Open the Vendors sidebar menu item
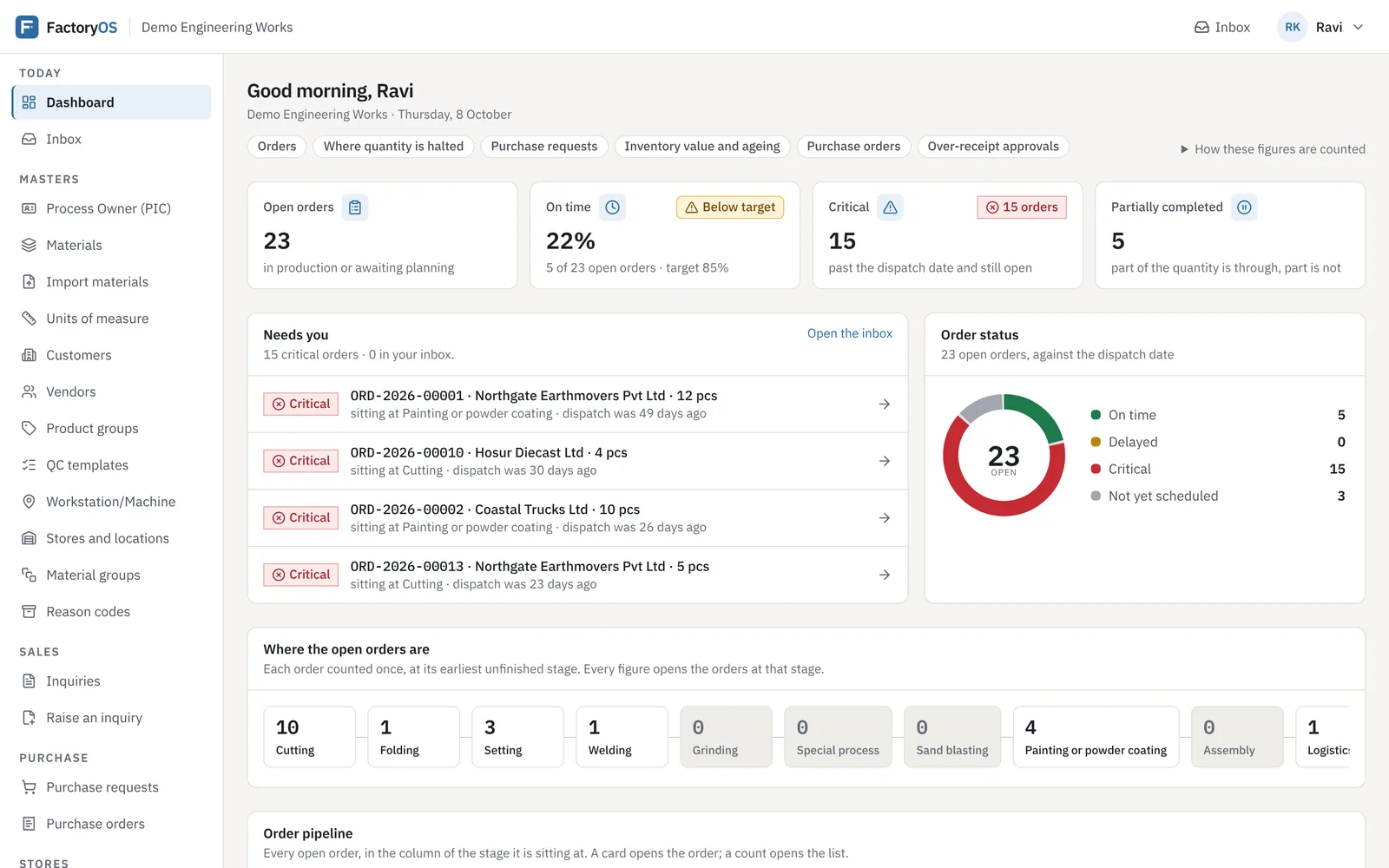 (111, 391)
